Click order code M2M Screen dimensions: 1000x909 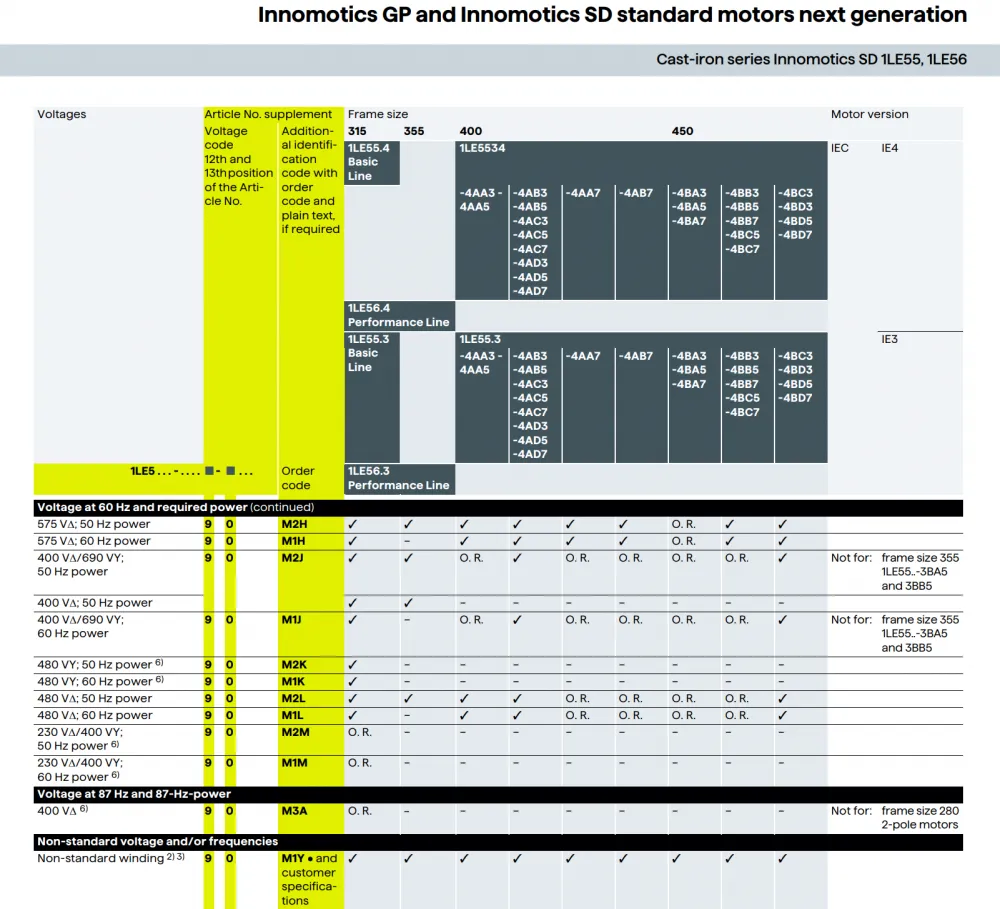point(295,732)
